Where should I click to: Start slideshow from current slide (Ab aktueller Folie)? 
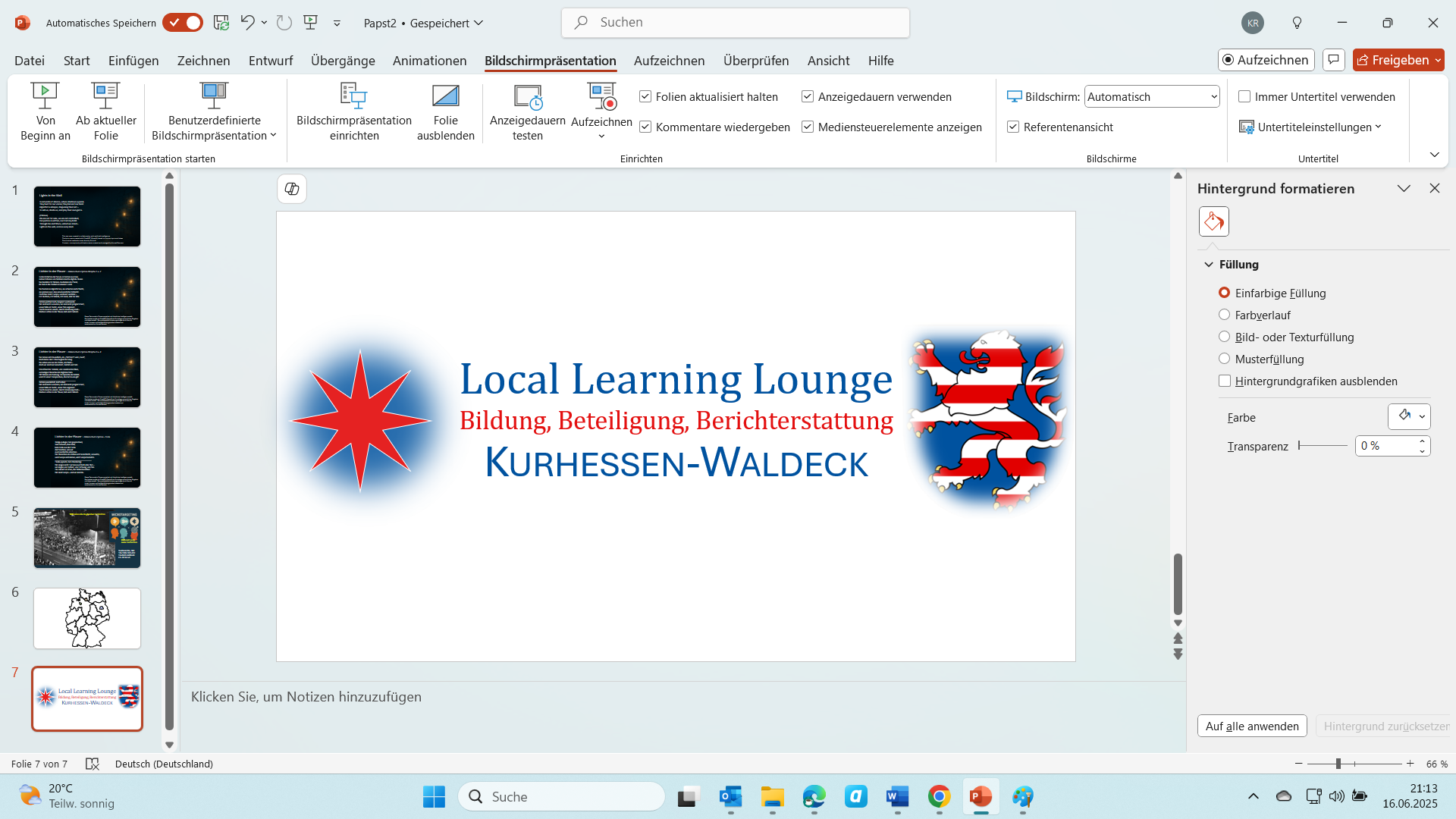(106, 111)
